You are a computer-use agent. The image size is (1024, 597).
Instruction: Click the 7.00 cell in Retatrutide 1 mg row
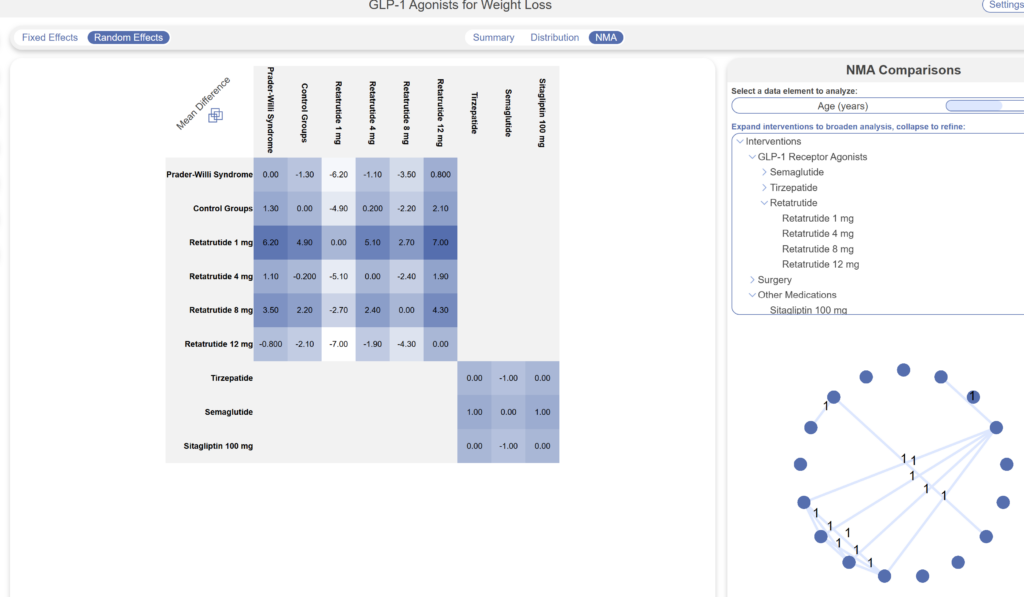440,242
